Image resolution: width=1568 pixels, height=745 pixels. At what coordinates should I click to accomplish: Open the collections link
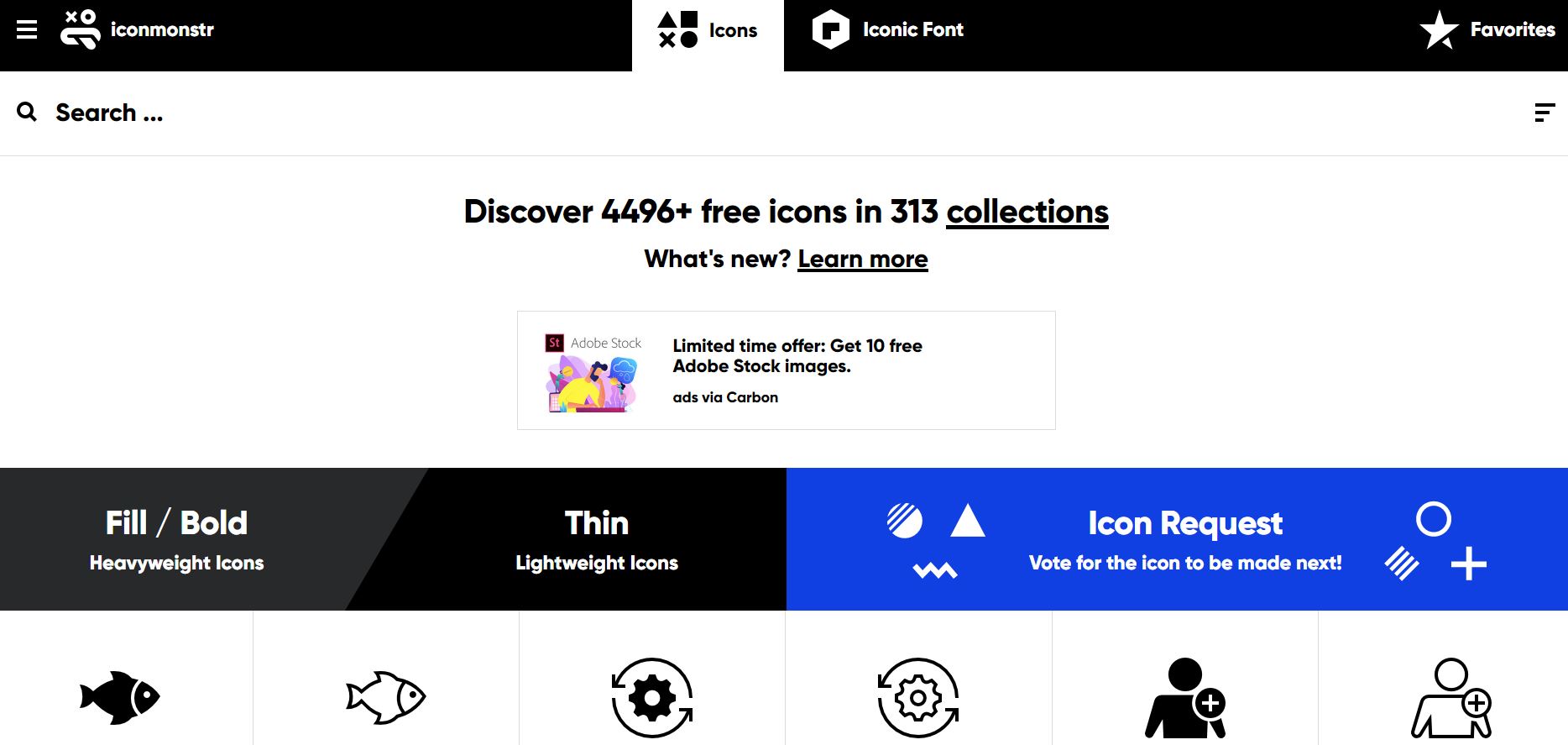(x=1027, y=212)
